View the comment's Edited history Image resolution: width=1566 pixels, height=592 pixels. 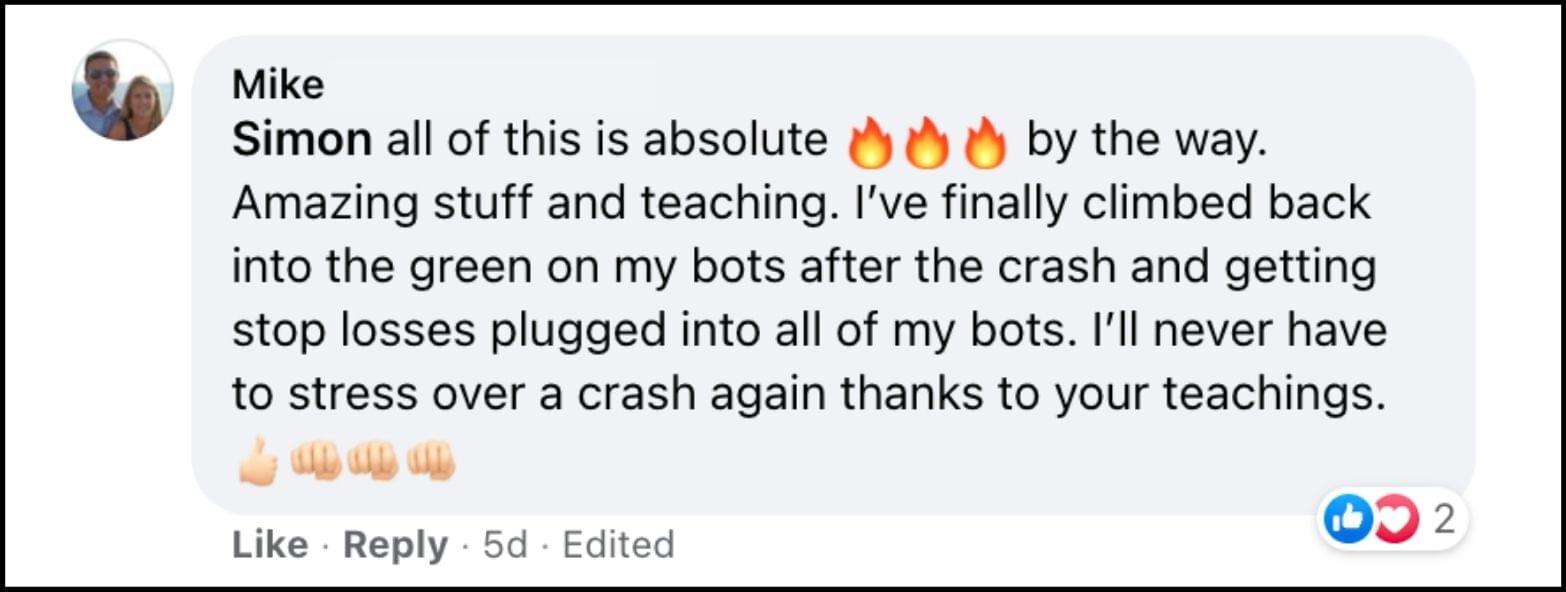point(618,545)
